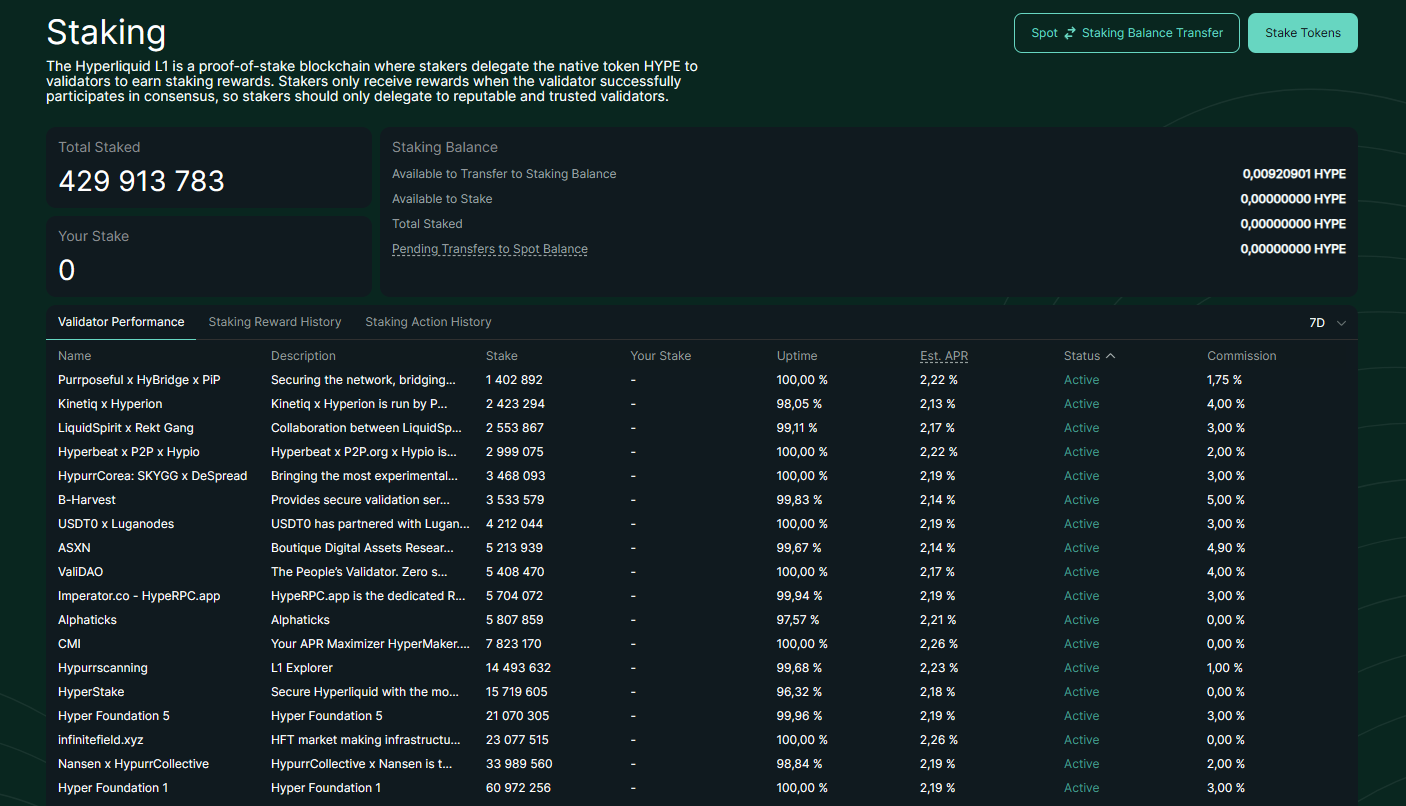Click the 0,00920901 HYPE available balance

(1294, 174)
